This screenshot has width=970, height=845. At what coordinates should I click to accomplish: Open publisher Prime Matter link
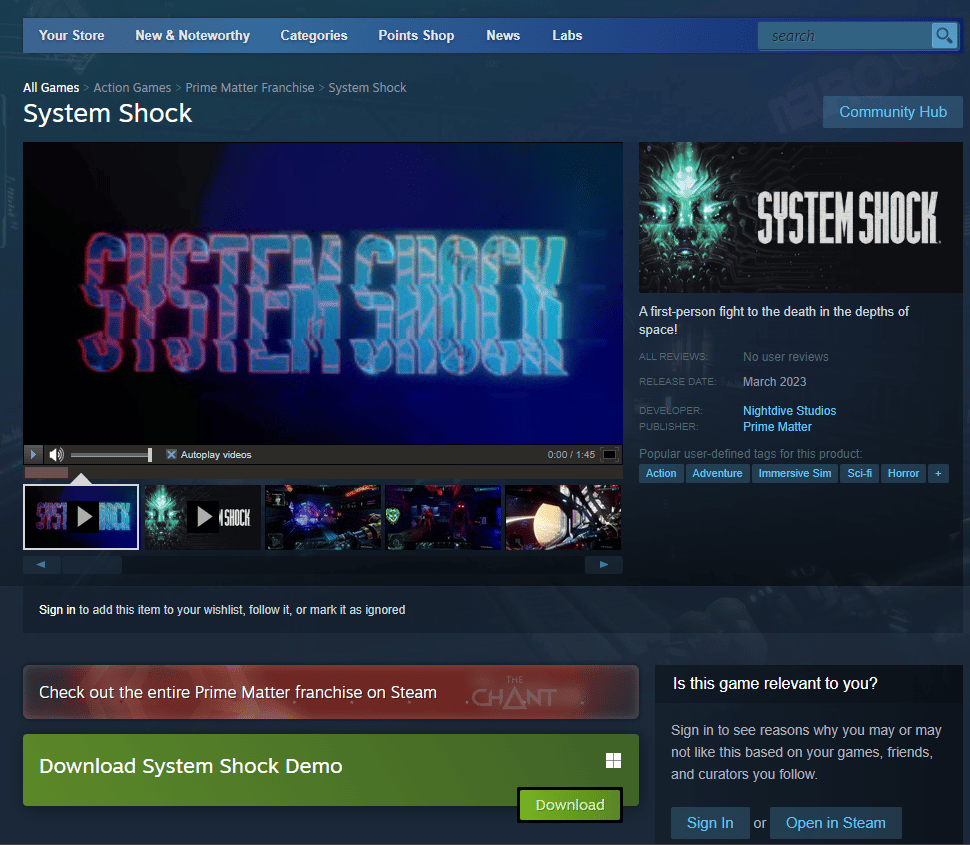[x=777, y=427]
